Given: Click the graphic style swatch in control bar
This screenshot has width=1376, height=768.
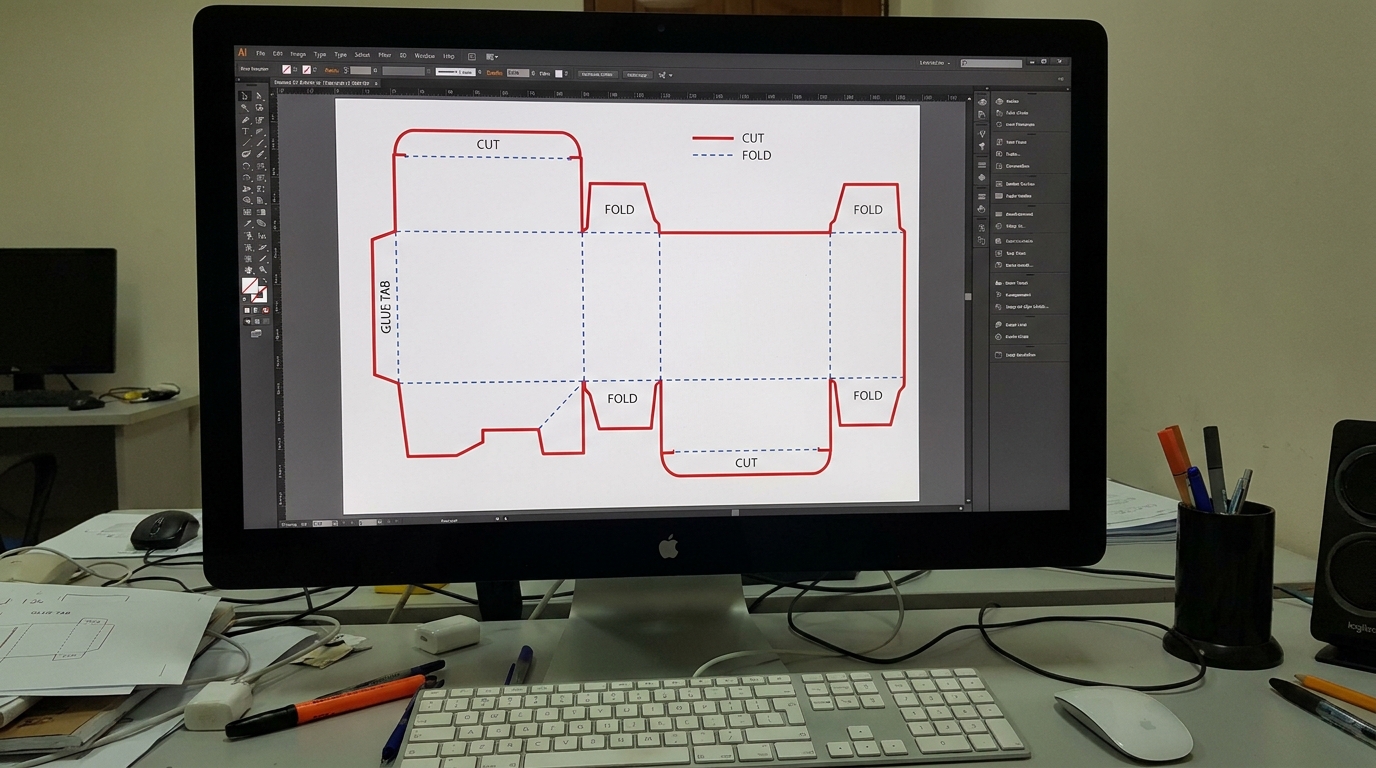Looking at the screenshot, I should [558, 74].
